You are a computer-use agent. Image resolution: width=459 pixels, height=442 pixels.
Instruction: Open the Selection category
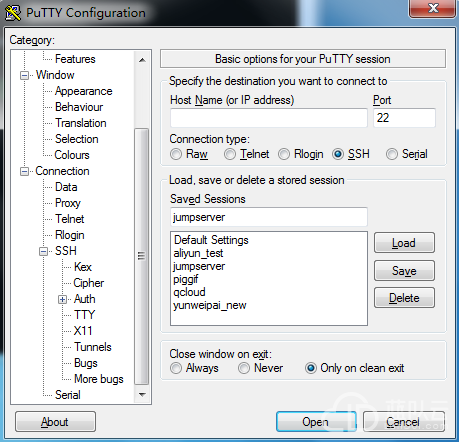[x=77, y=139]
